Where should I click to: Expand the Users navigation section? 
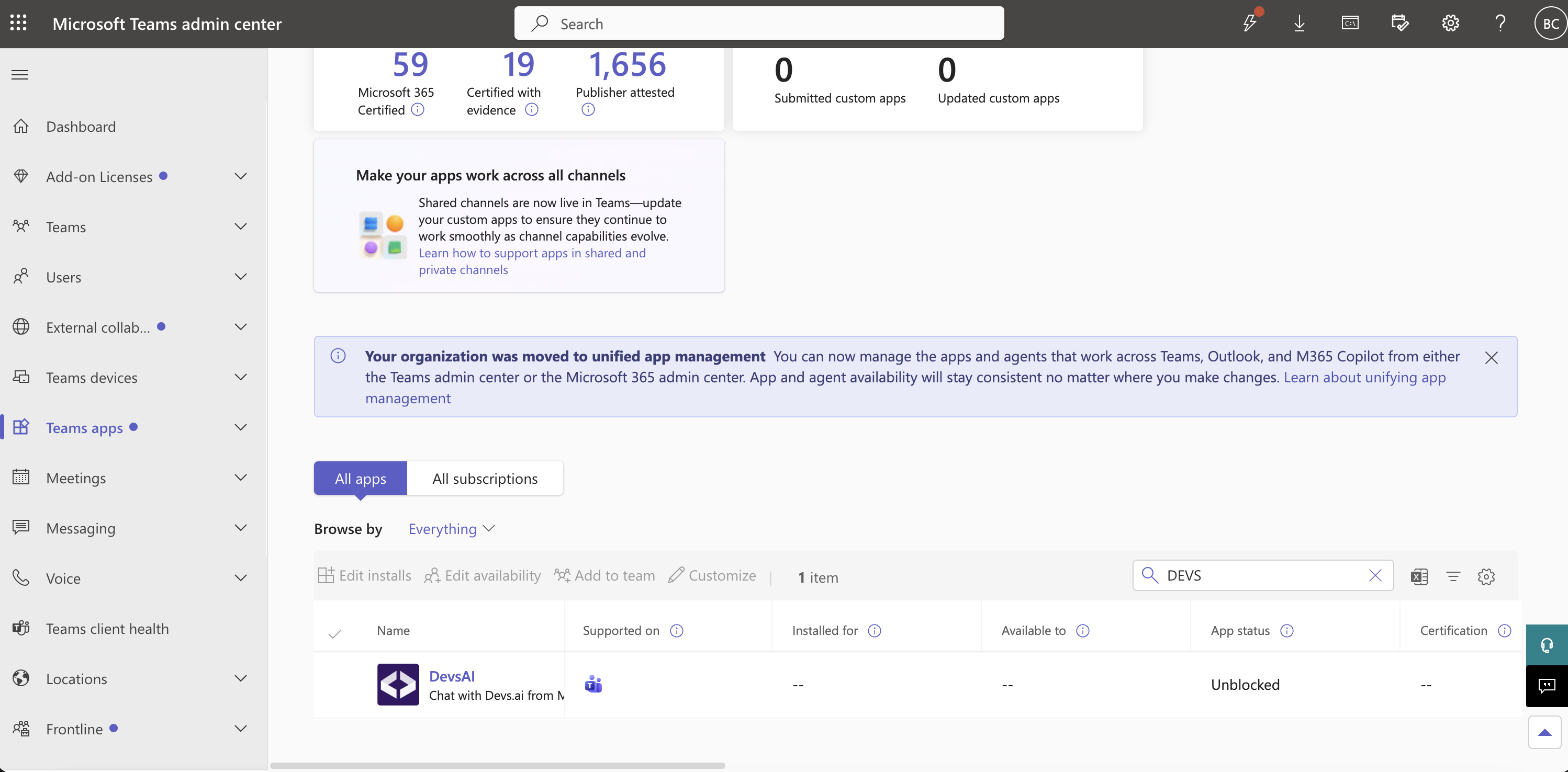[x=241, y=277]
